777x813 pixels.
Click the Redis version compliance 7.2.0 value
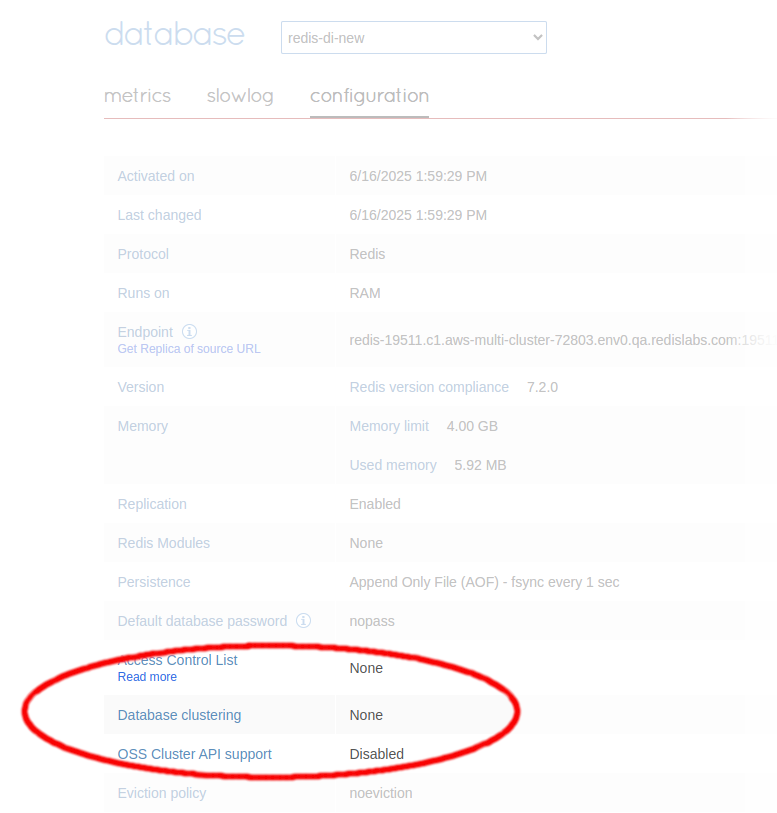pos(542,387)
